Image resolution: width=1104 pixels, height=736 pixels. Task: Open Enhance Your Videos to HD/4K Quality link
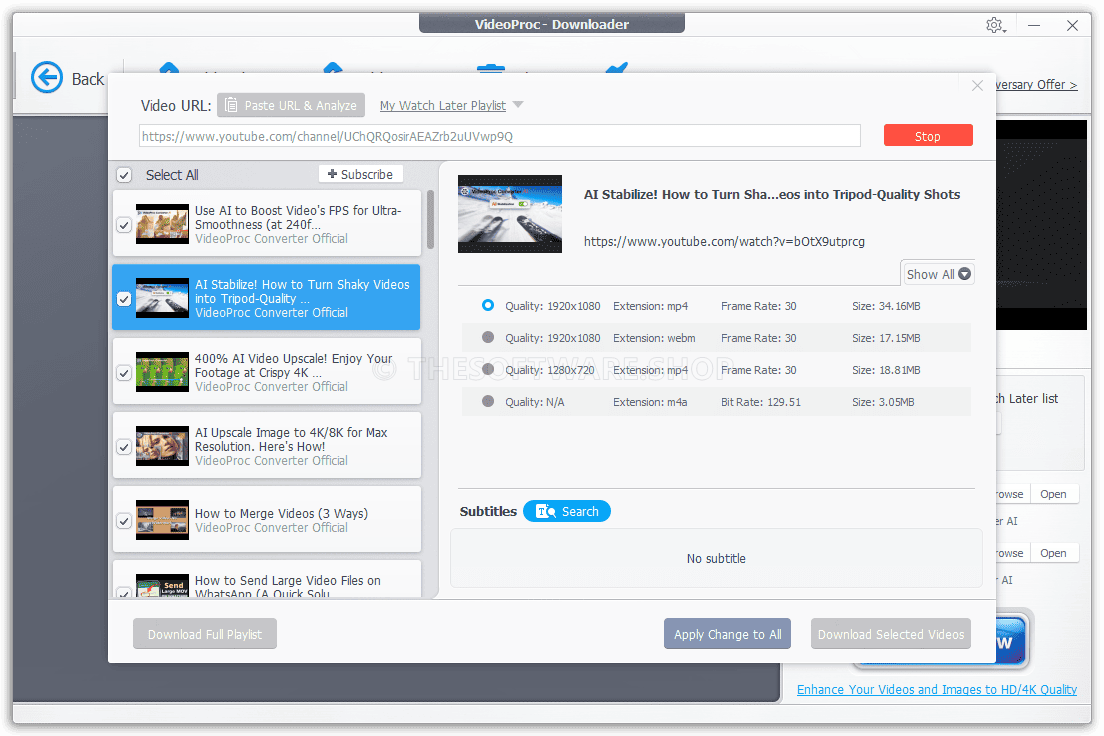click(936, 690)
